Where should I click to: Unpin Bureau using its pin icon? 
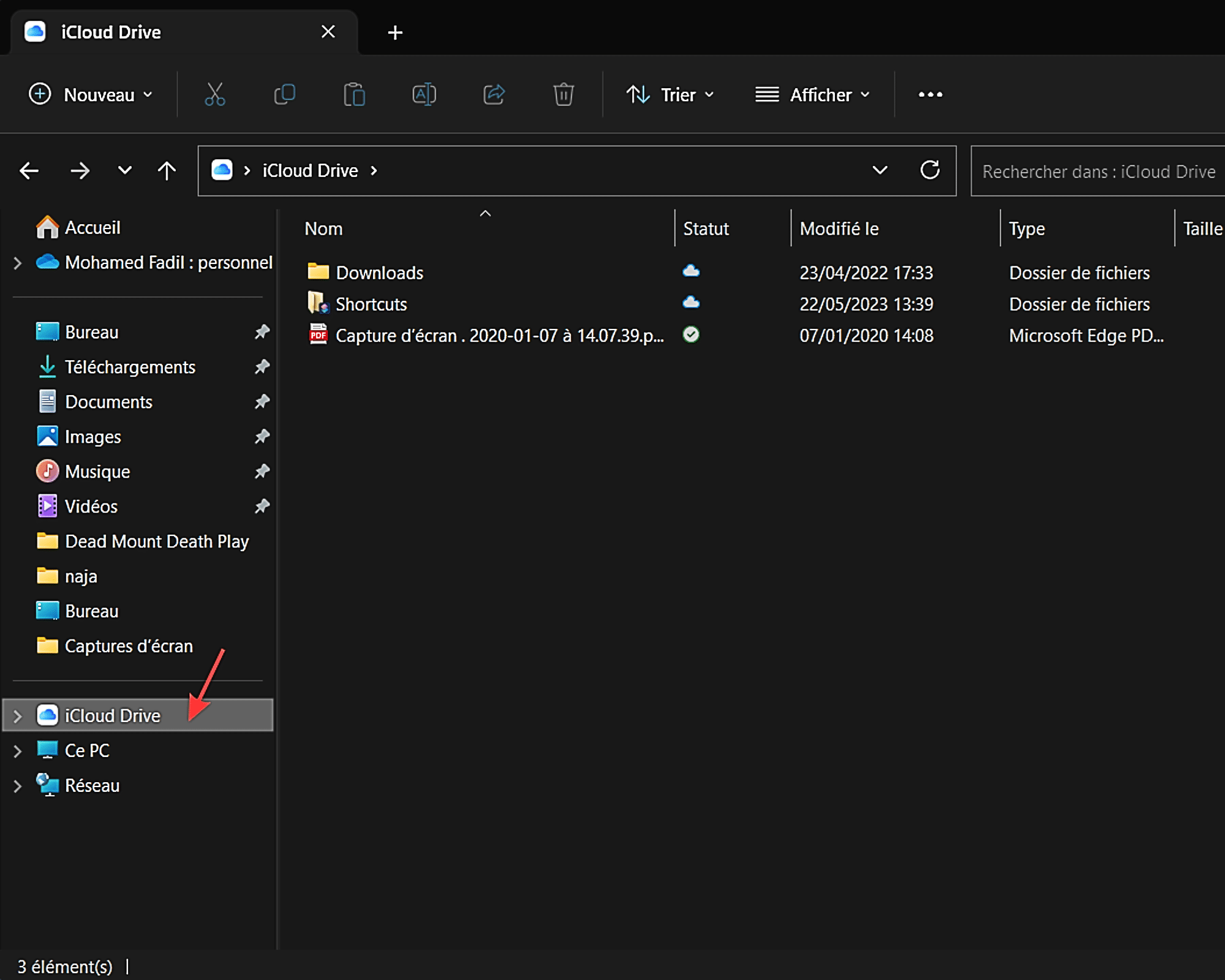click(262, 332)
